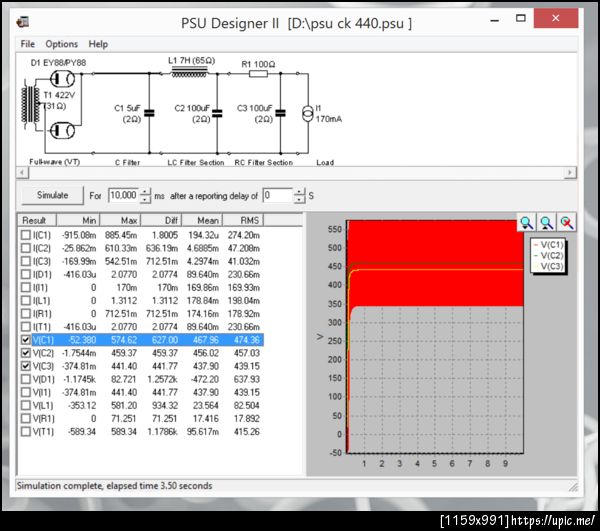The image size is (600, 531).
Task: Enable the V(C2) result checkbox
Action: tap(26, 353)
